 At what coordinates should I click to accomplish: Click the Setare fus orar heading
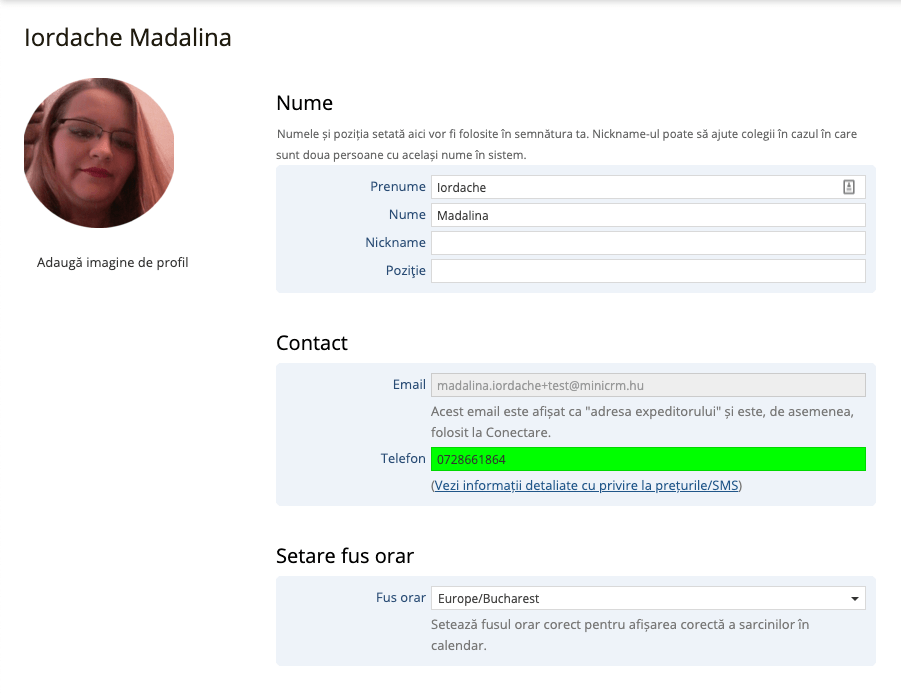click(345, 556)
